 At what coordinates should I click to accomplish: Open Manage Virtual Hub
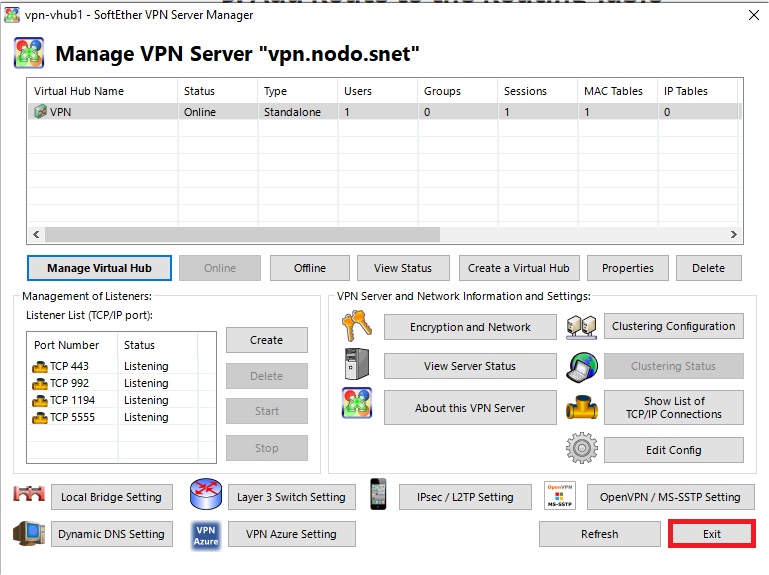pyautogui.click(x=100, y=268)
